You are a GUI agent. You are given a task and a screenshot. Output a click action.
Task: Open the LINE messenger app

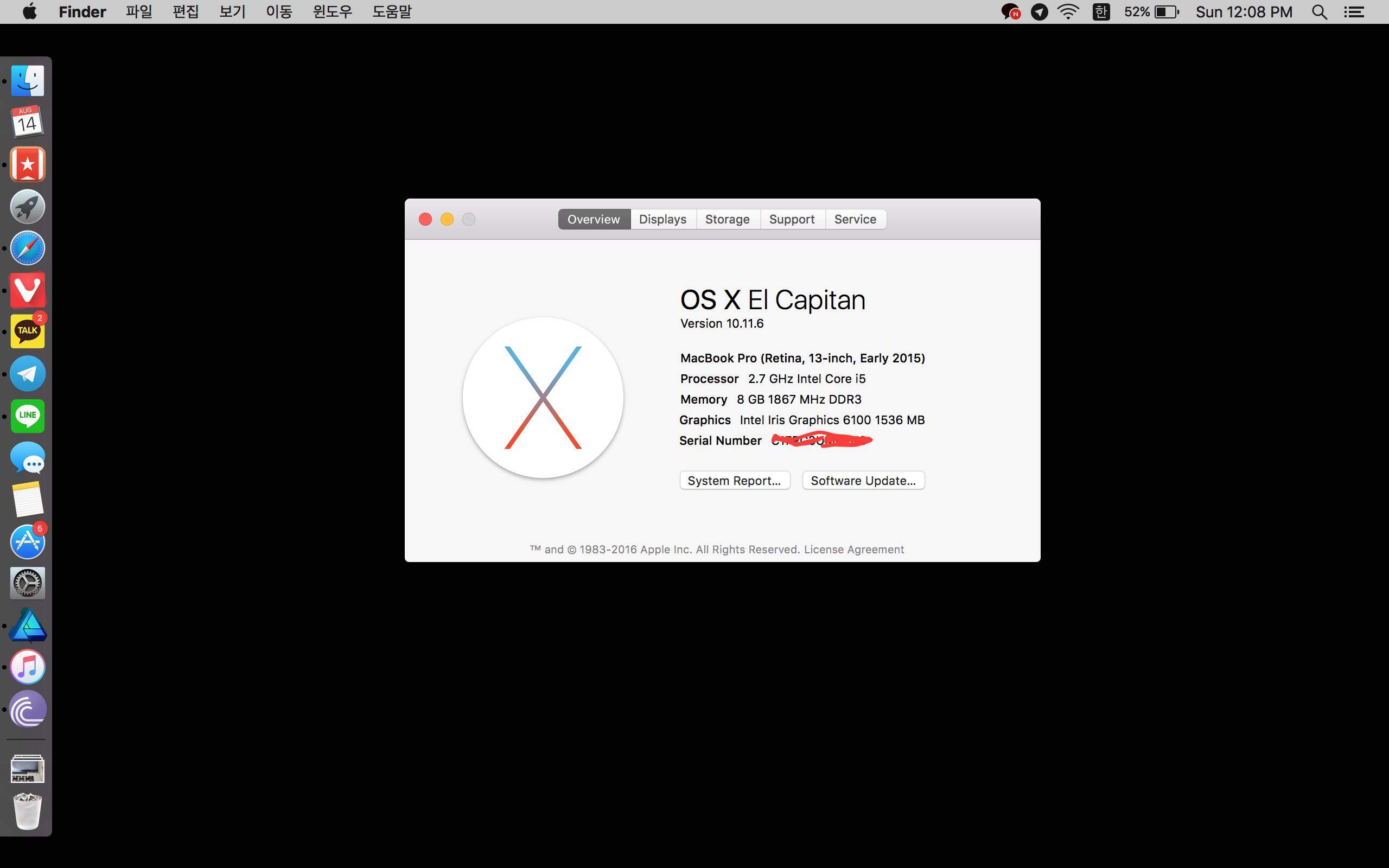pos(27,416)
